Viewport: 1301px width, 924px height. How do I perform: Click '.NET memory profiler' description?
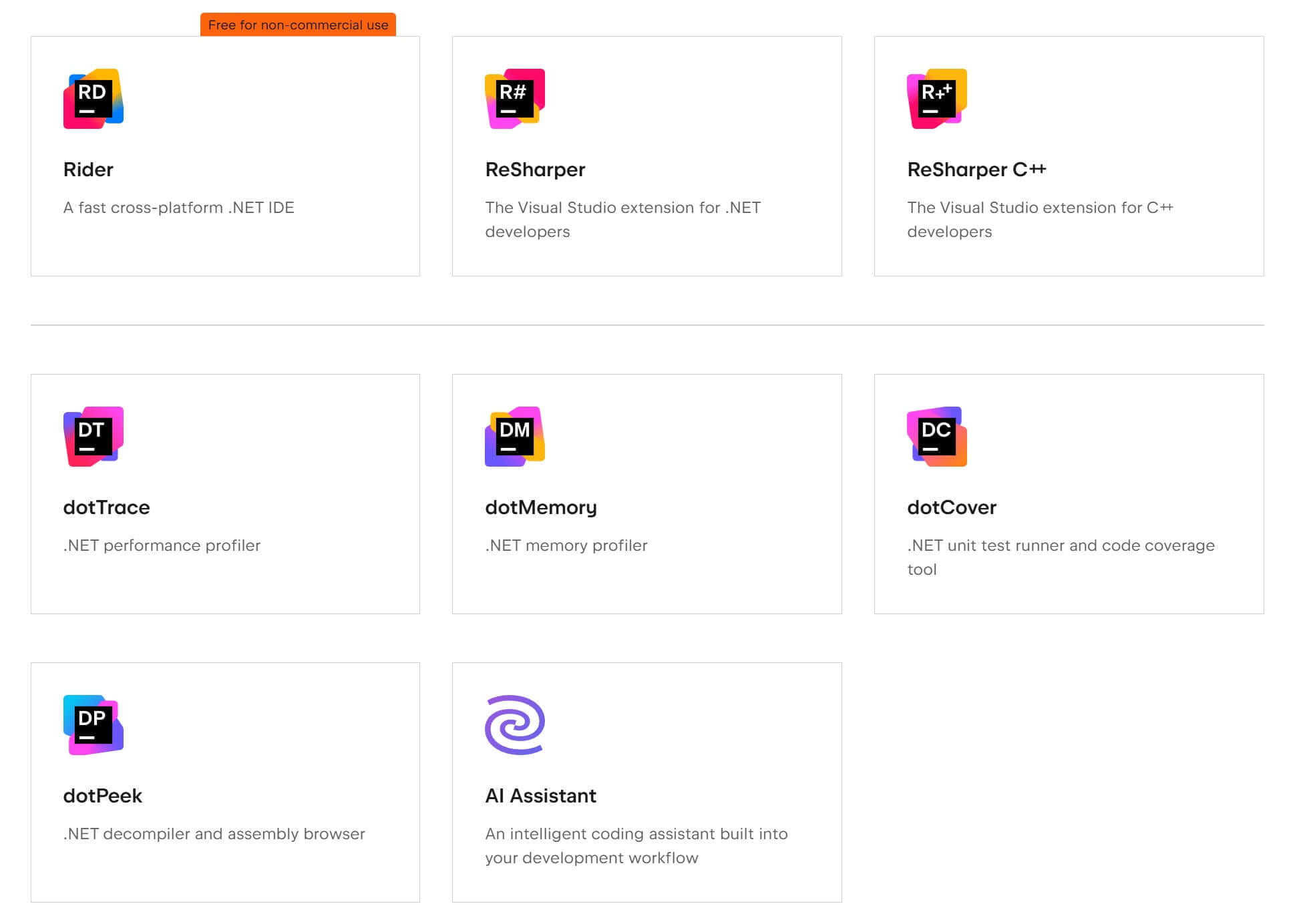566,545
